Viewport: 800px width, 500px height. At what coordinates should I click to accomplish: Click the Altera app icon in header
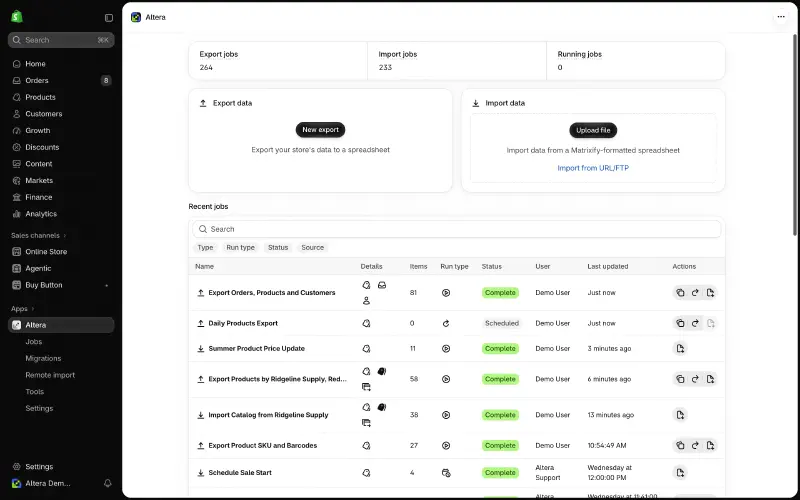(x=136, y=17)
